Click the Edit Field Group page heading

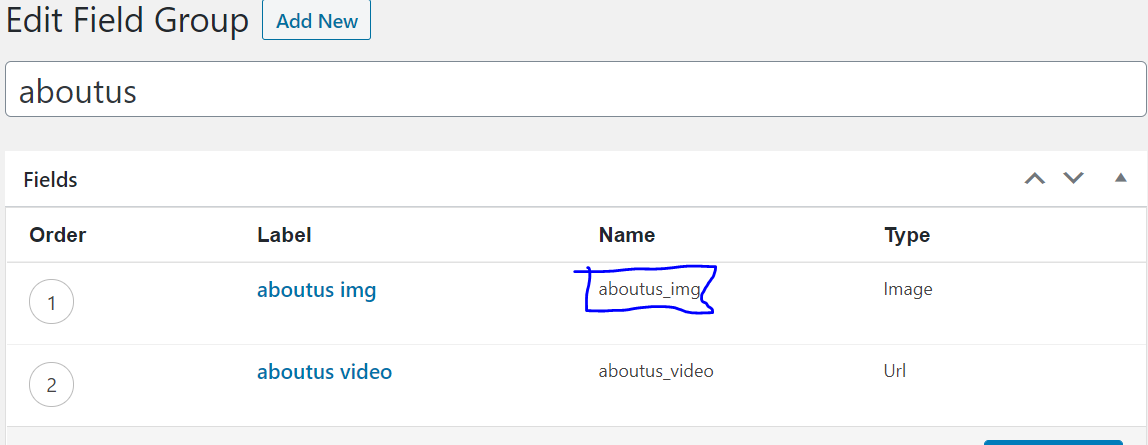[x=127, y=21]
